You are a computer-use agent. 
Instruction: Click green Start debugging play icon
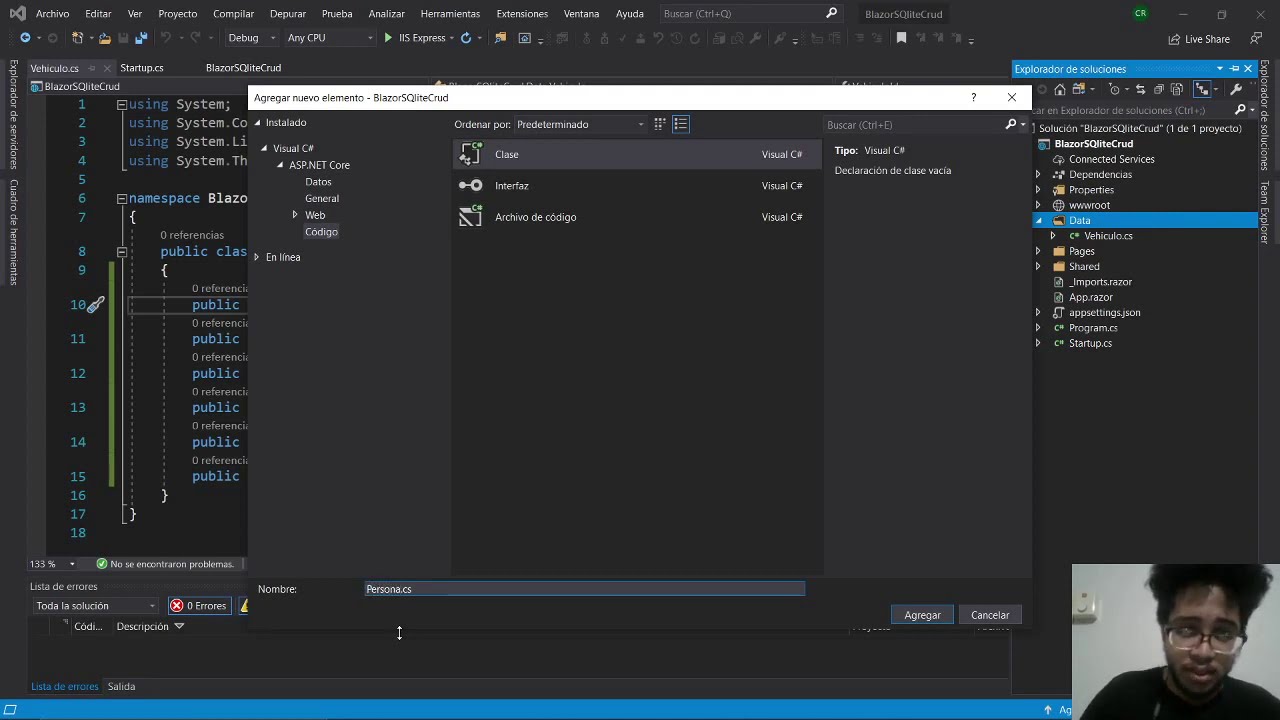pyautogui.click(x=388, y=38)
